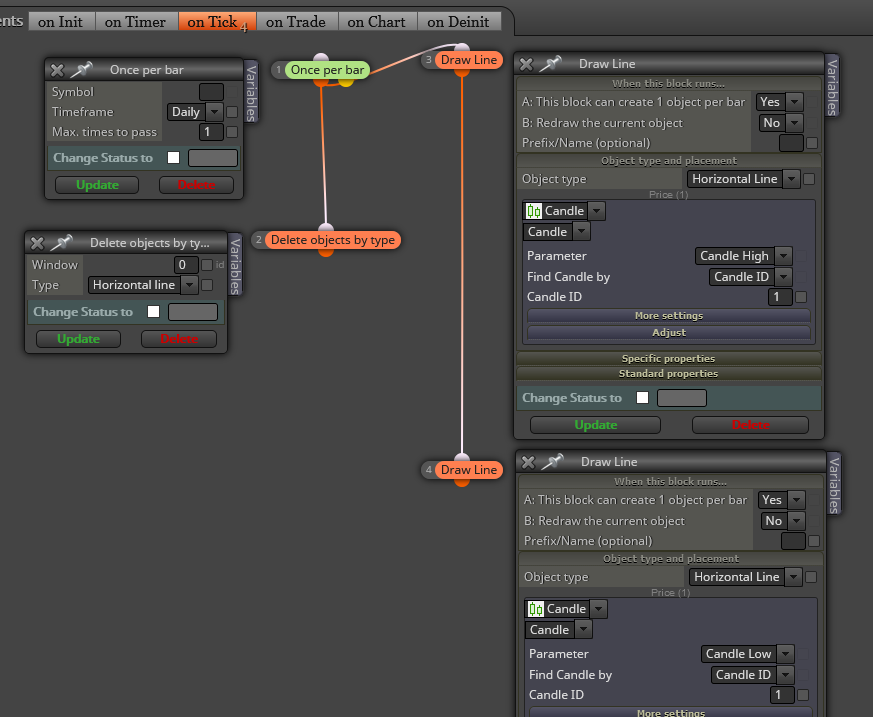
Task: Click the pin icon on Delete objects panel
Action: (62, 243)
